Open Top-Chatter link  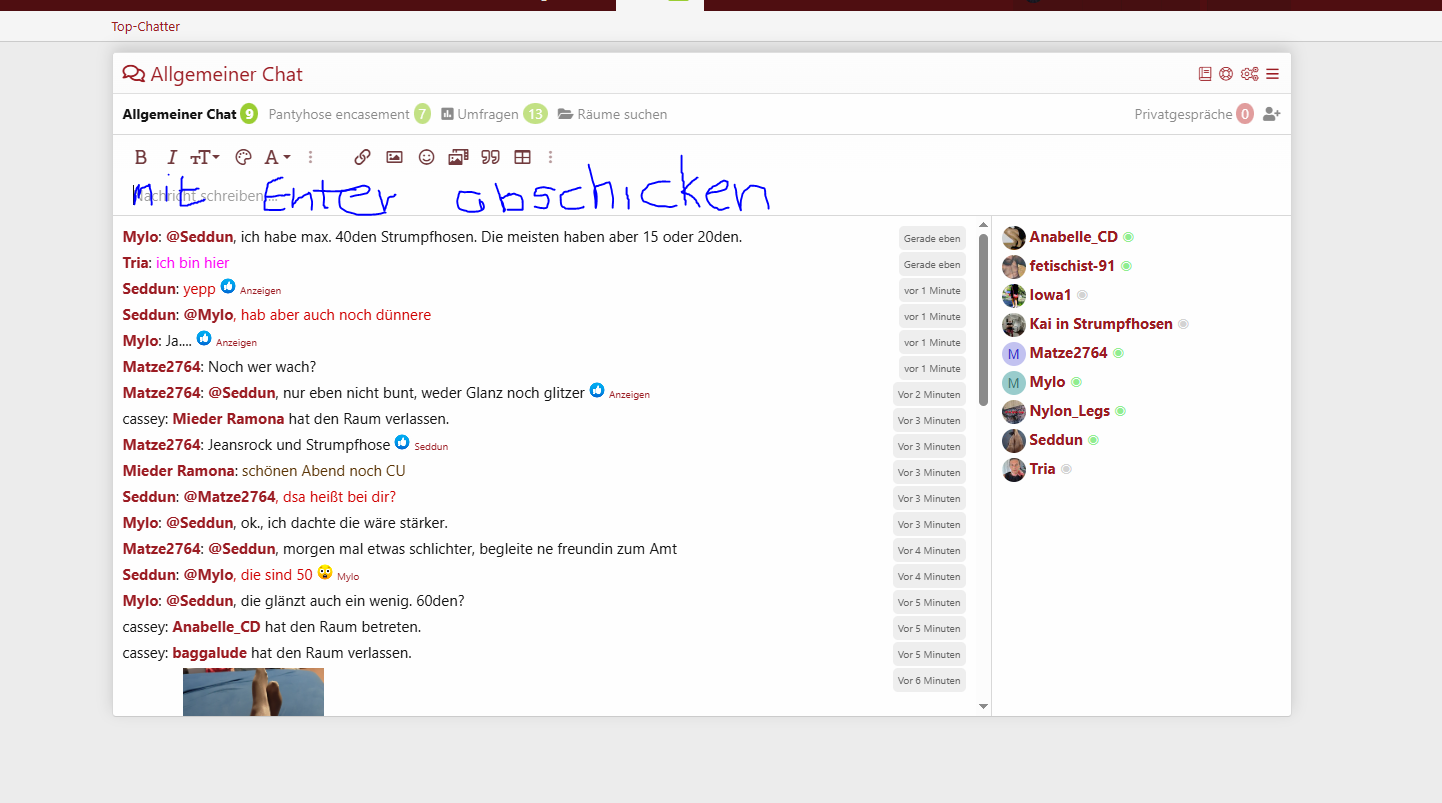click(146, 27)
